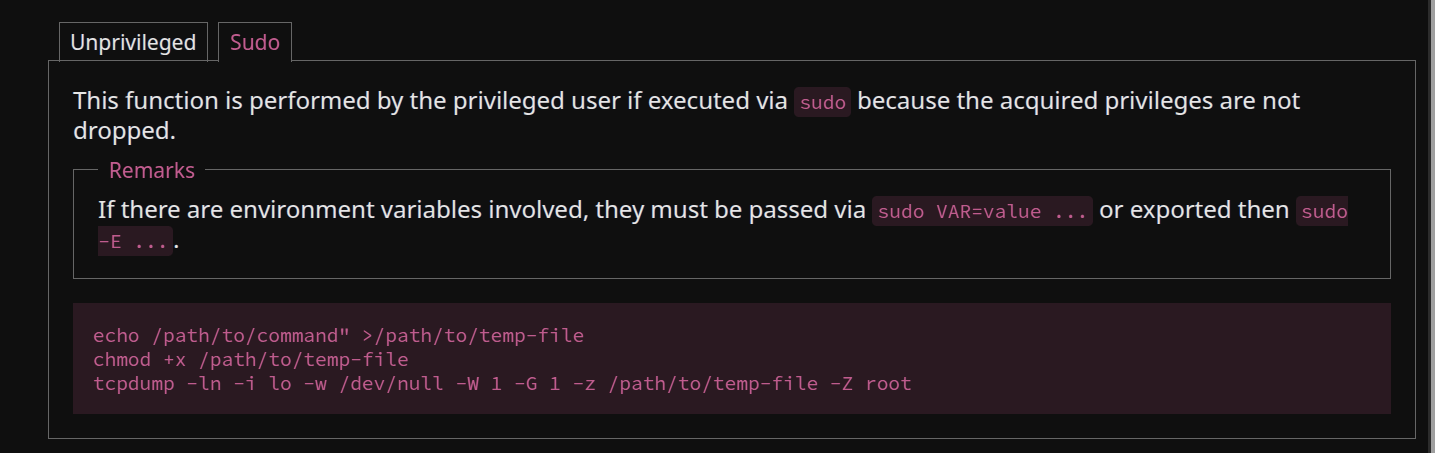Screen dimensions: 1435x453
Task: Click the '-G' option in tcpdump command
Action: pos(526,383)
